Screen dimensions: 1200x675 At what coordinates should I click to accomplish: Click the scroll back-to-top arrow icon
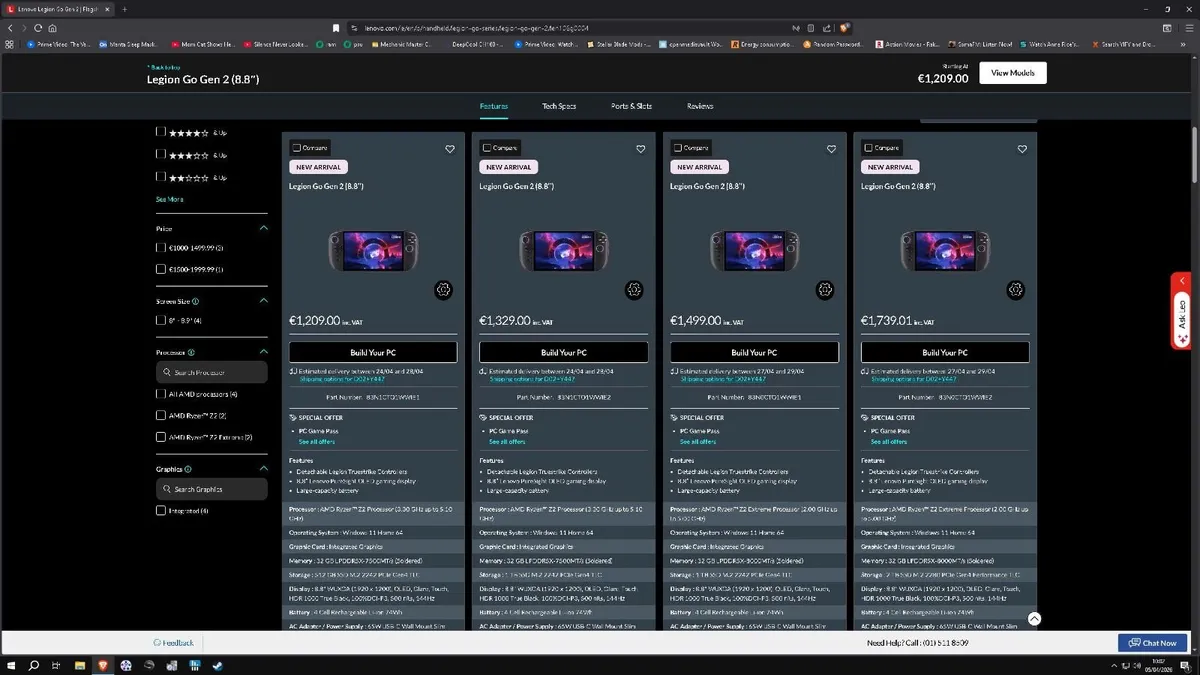tap(1034, 619)
